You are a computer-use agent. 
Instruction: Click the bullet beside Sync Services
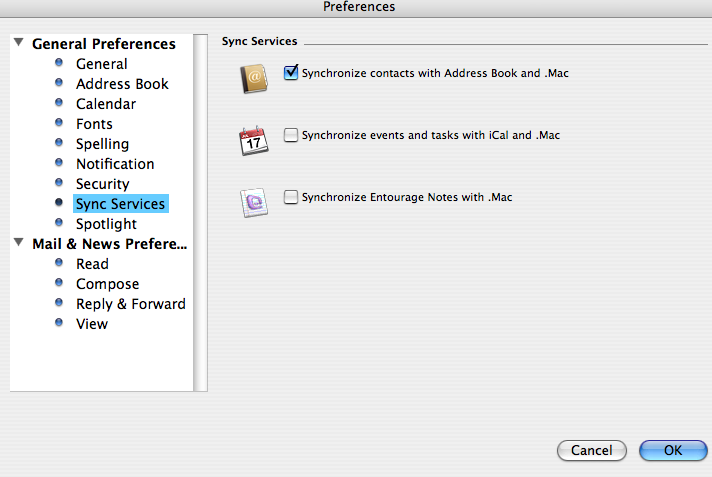[59, 202]
